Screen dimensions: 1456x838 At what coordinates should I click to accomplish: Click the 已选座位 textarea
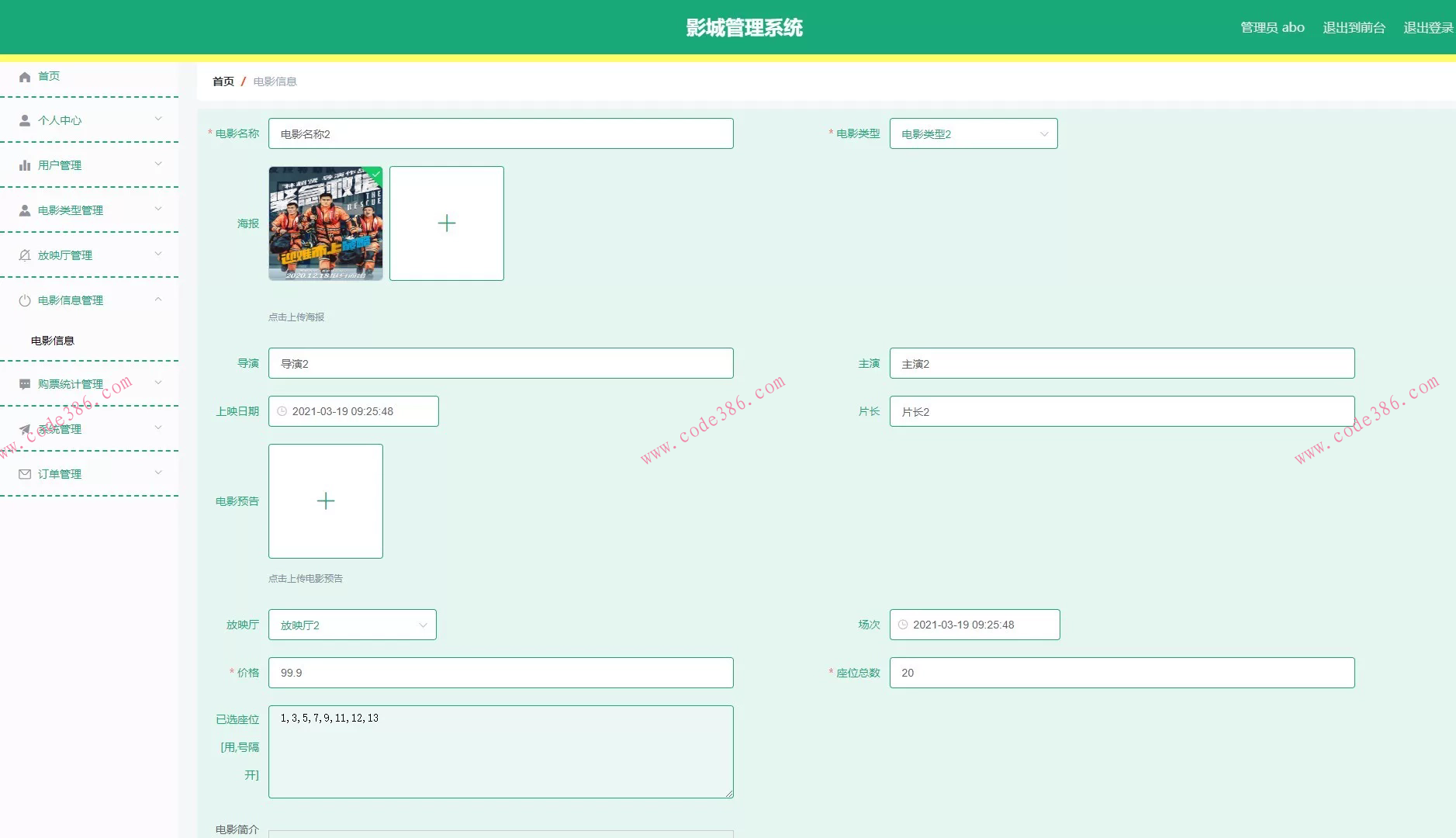coord(501,752)
